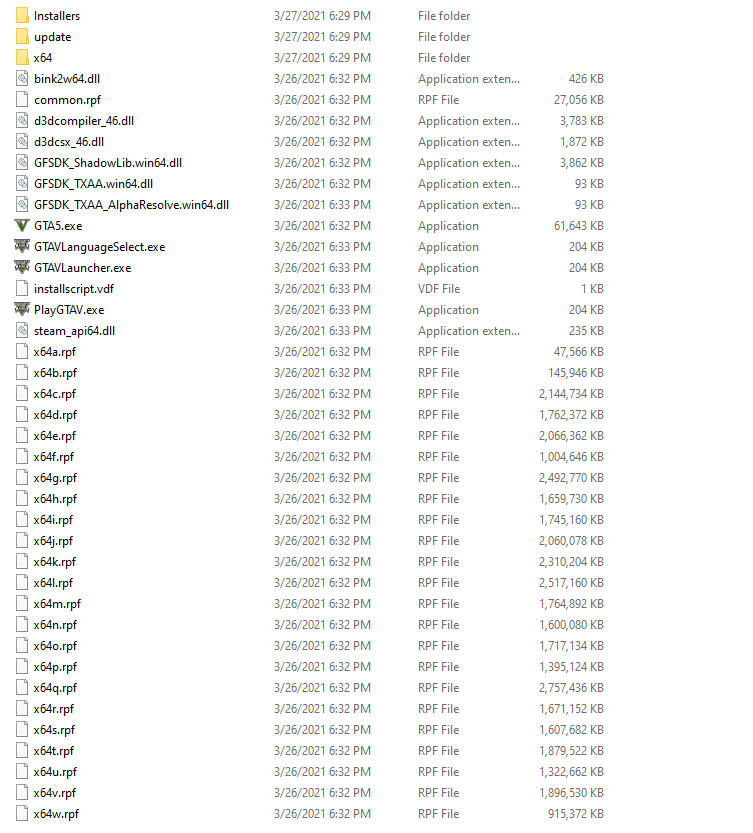Image resolution: width=753 pixels, height=833 pixels.
Task: Click the 2,492,770 KB size value
Action: [x=571, y=478]
